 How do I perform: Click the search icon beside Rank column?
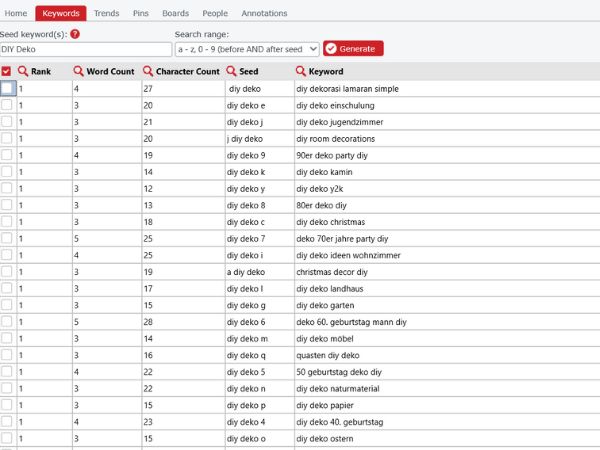click(23, 72)
